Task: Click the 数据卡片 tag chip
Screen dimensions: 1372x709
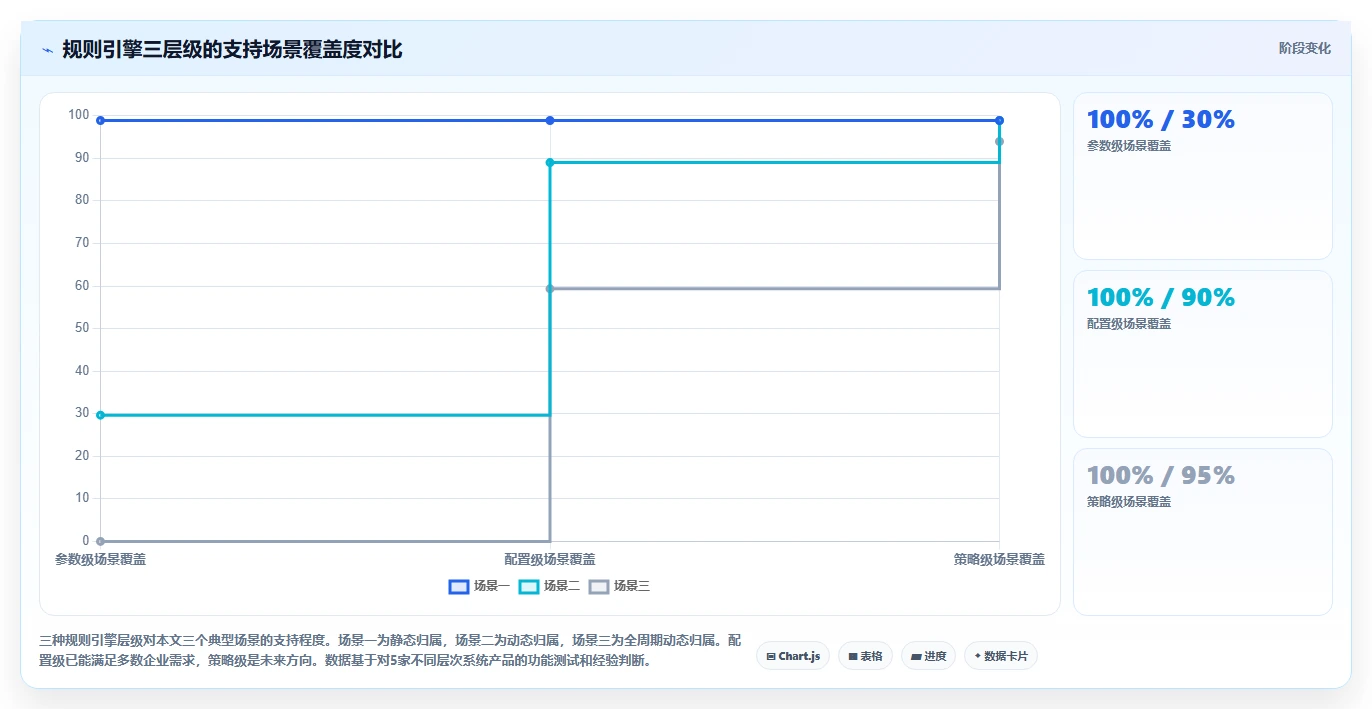Action: tap(1000, 656)
